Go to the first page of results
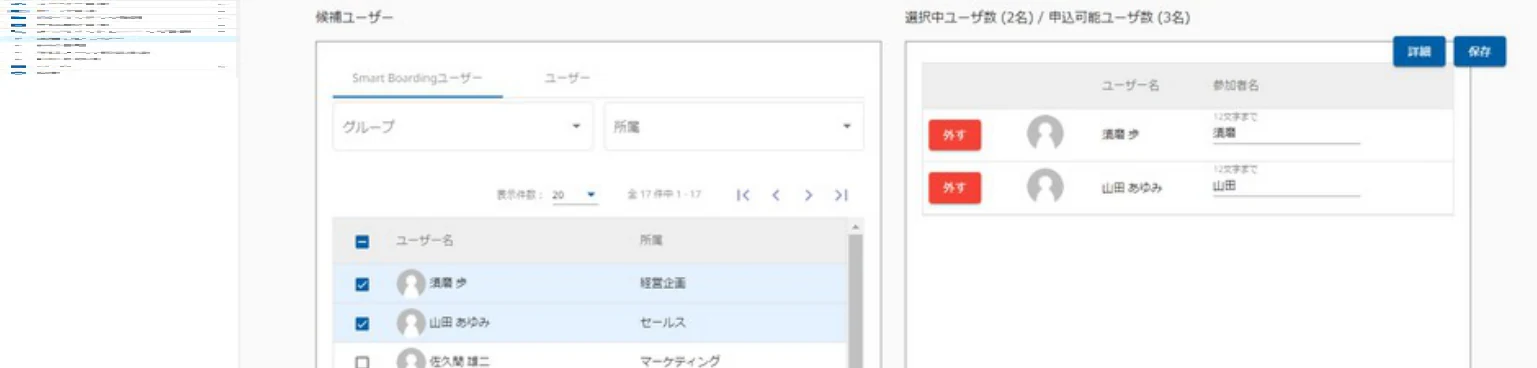 pyautogui.click(x=742, y=195)
